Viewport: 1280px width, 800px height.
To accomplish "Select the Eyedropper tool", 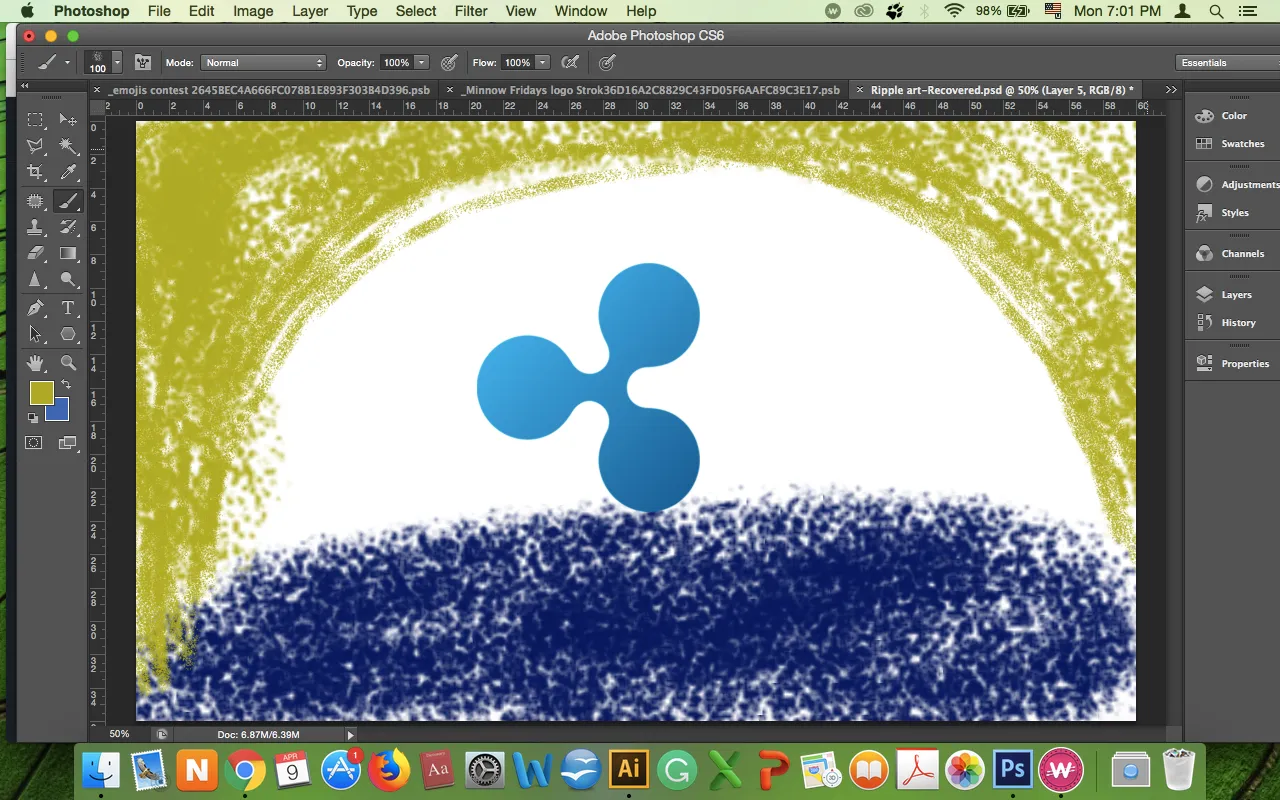I will (68, 173).
